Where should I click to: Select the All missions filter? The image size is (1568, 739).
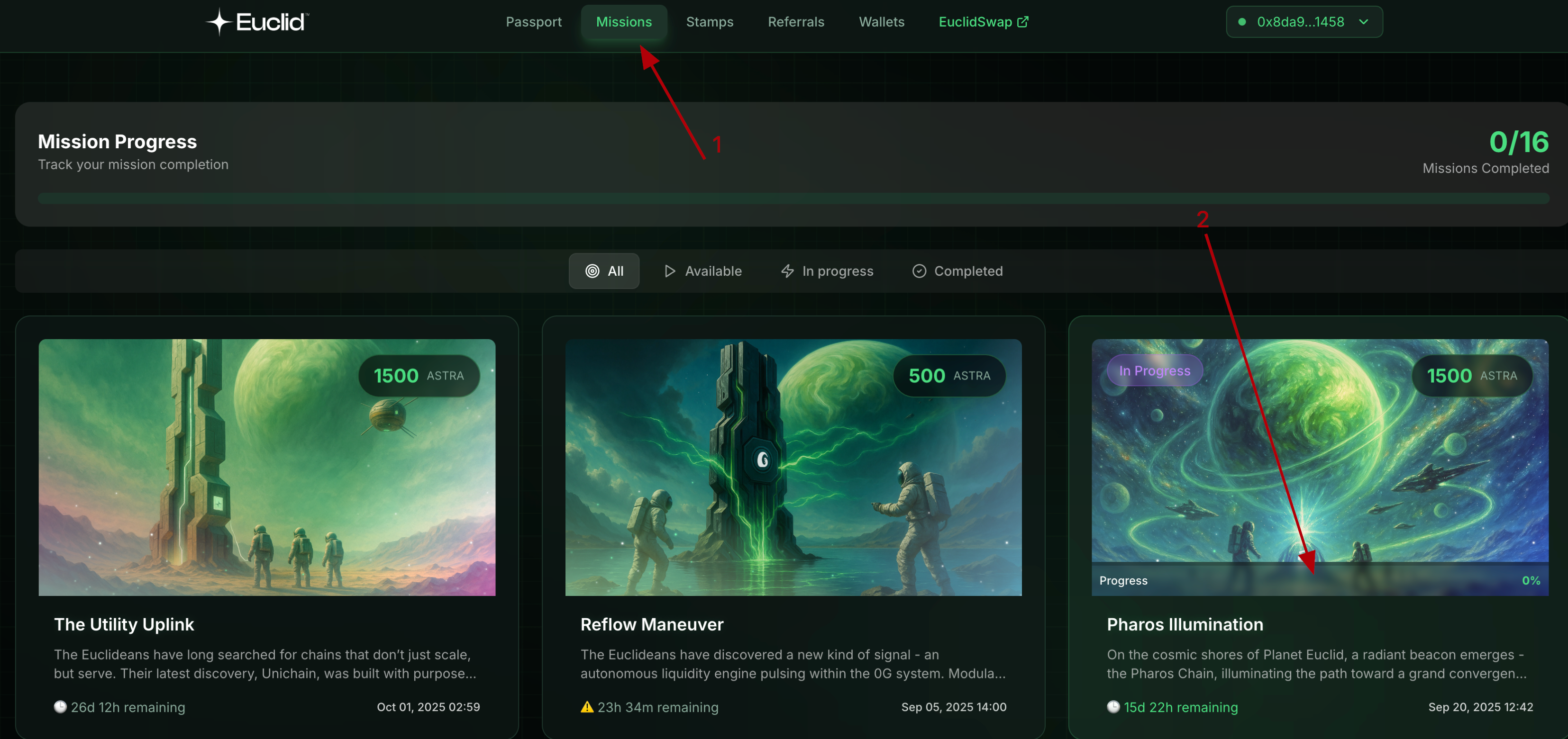click(x=604, y=271)
